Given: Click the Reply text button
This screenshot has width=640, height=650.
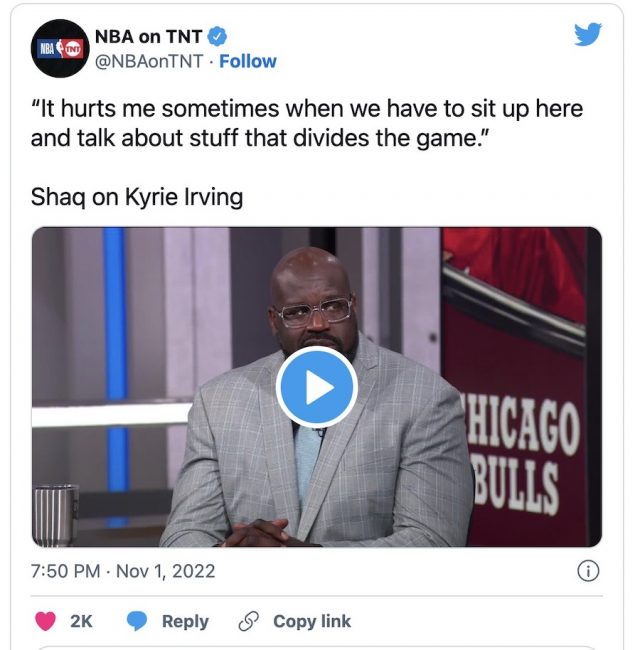Looking at the screenshot, I should point(185,621).
